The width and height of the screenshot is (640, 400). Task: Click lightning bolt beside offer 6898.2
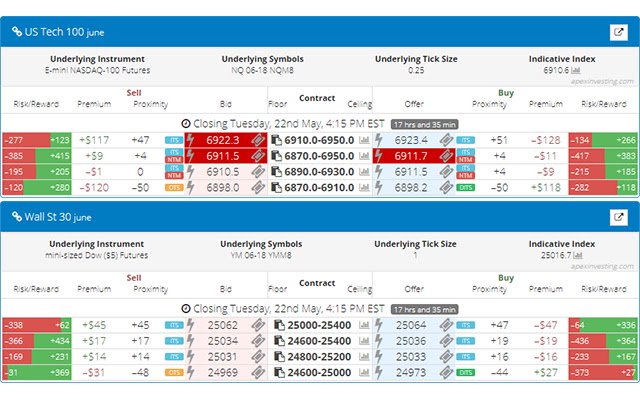pyautogui.click(x=379, y=188)
